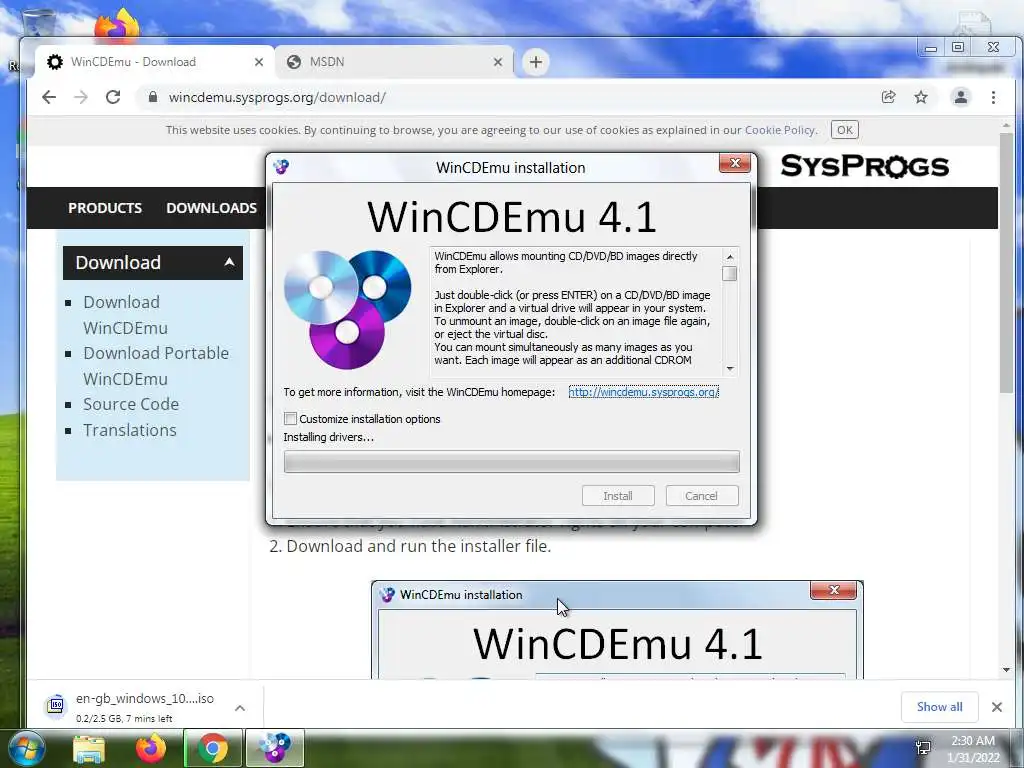Switch to the MSDN tab
The image size is (1024, 768).
tap(394, 62)
